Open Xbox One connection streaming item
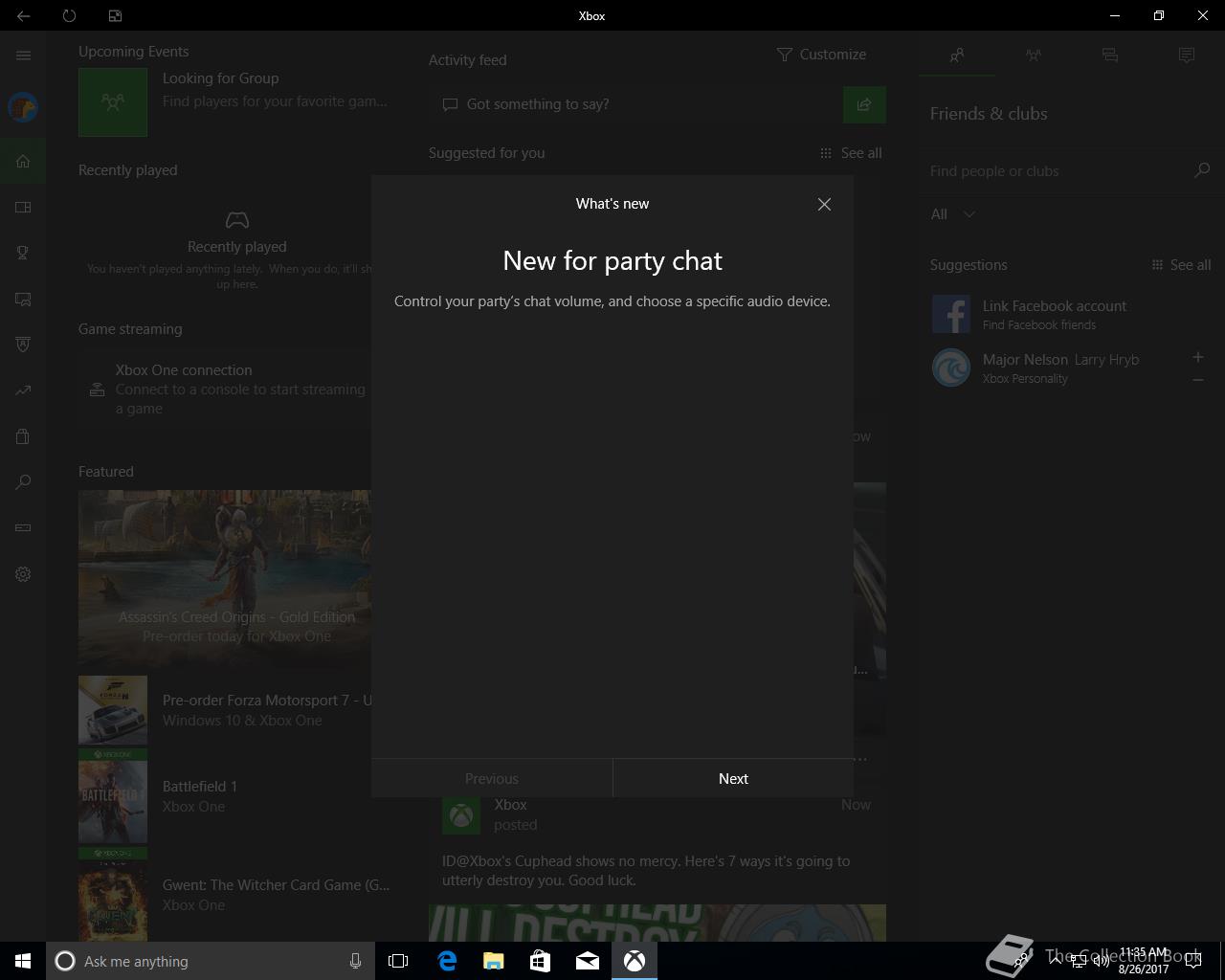This screenshot has height=980, width=1225. [x=225, y=389]
